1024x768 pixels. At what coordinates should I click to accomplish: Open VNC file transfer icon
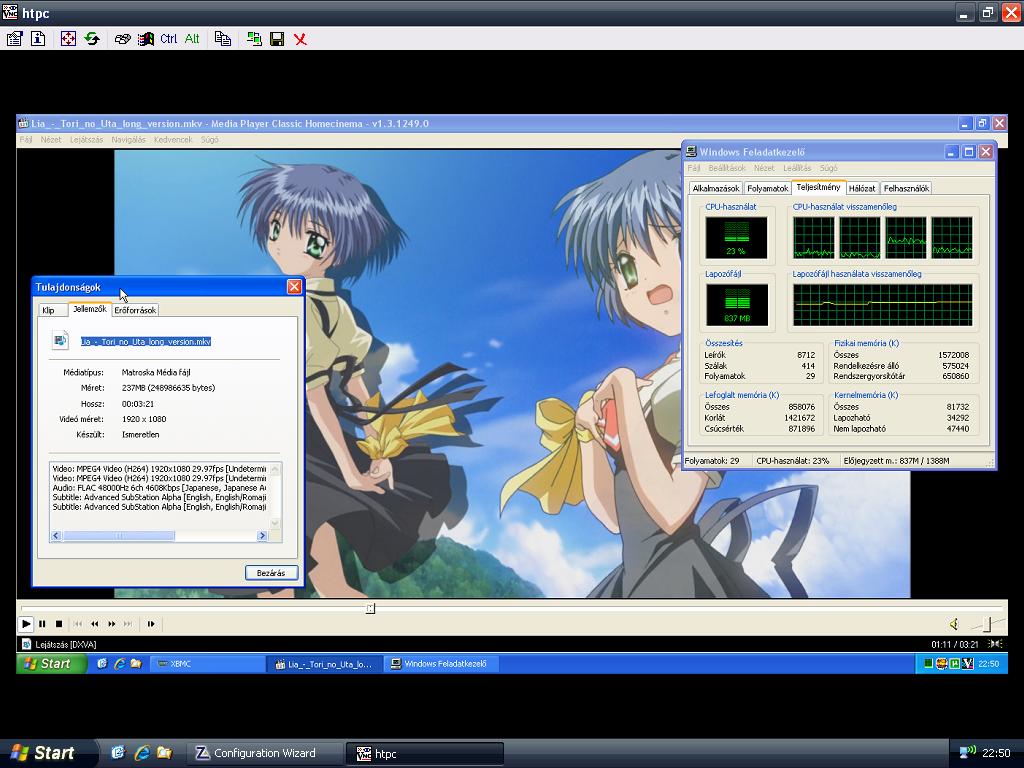pyautogui.click(x=223, y=39)
